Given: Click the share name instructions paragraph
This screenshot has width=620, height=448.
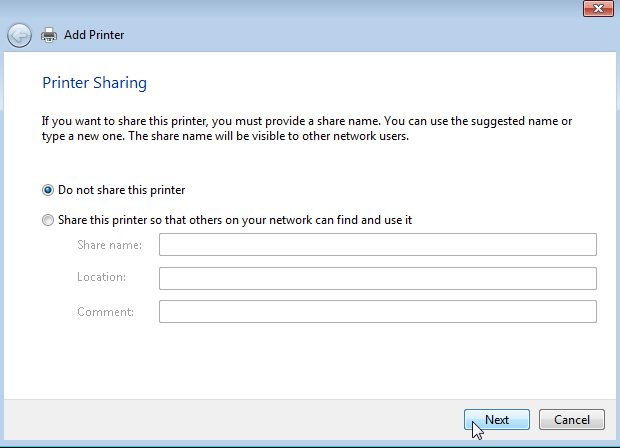Looking at the screenshot, I should click(307, 129).
